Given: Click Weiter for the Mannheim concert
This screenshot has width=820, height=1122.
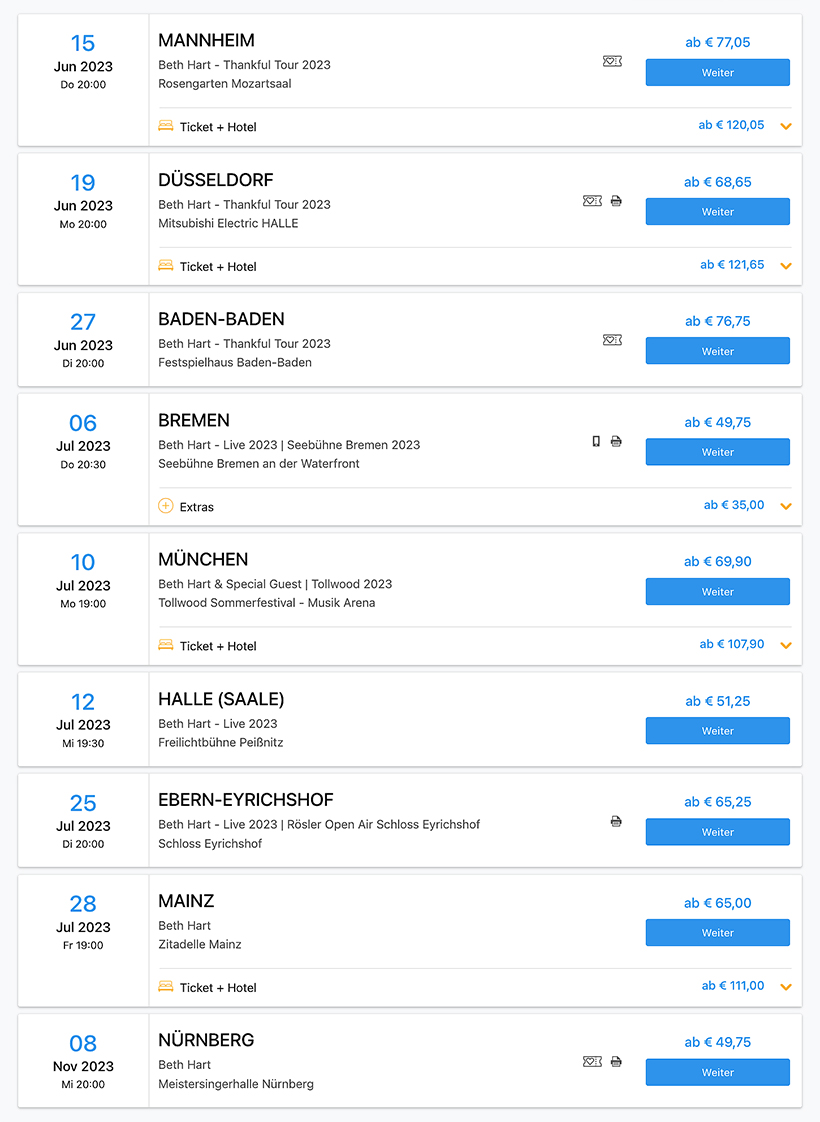Looking at the screenshot, I should coord(718,72).
